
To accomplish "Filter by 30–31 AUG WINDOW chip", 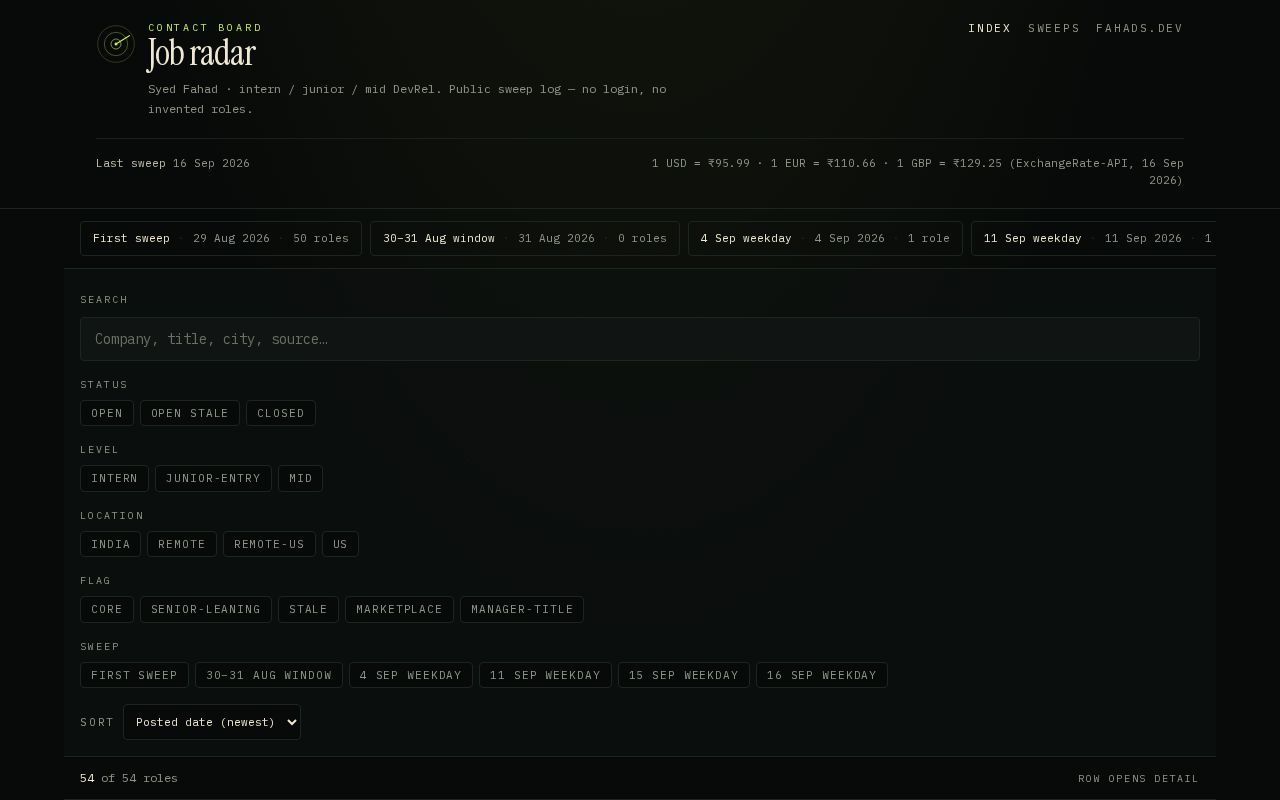I will point(269,675).
